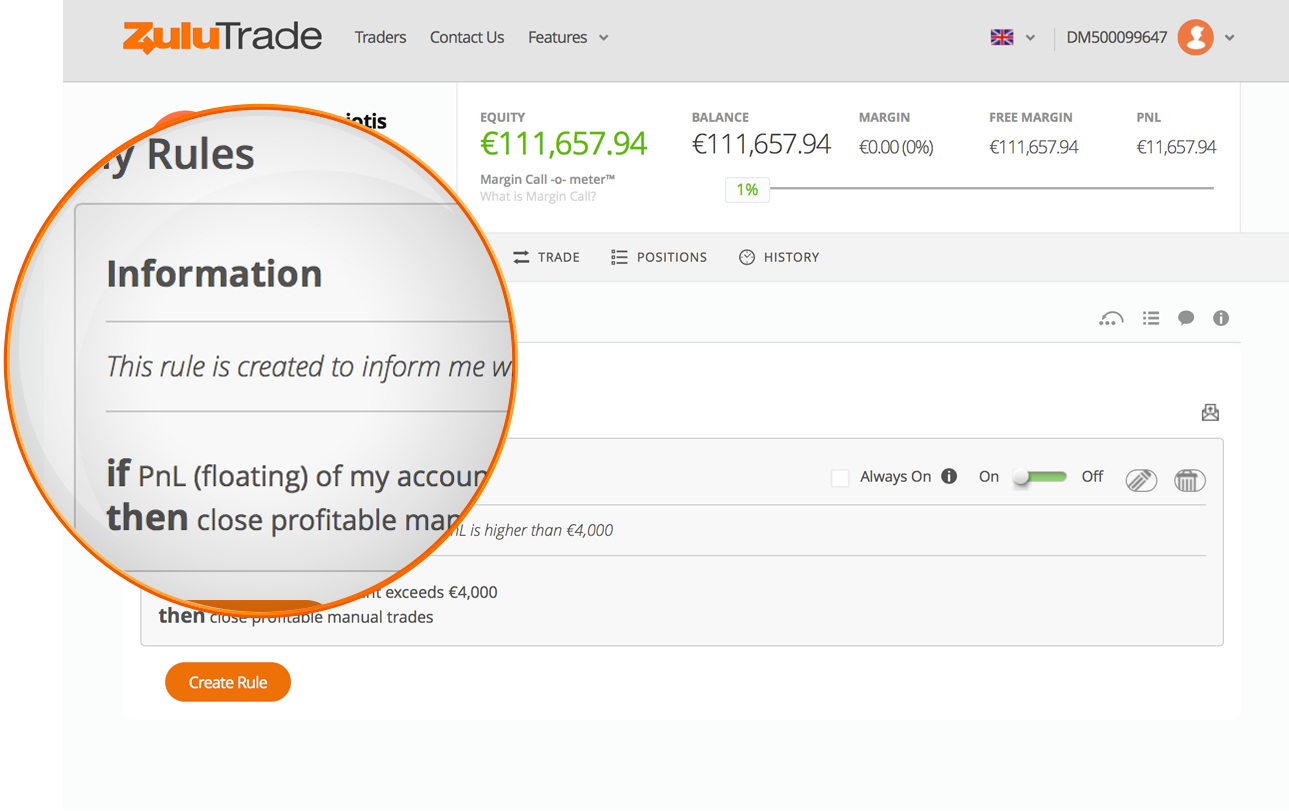Click the 1% Margin Call meter marker
The image size is (1289, 811).
(747, 189)
